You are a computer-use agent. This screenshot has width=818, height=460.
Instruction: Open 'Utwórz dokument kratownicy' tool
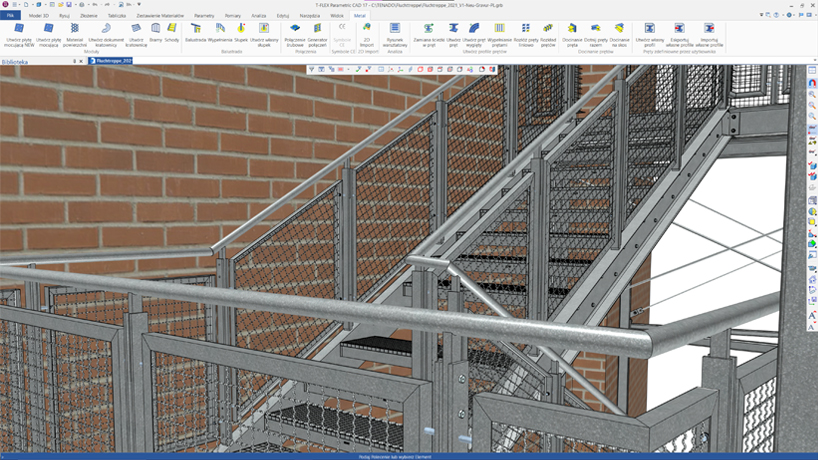(x=106, y=35)
